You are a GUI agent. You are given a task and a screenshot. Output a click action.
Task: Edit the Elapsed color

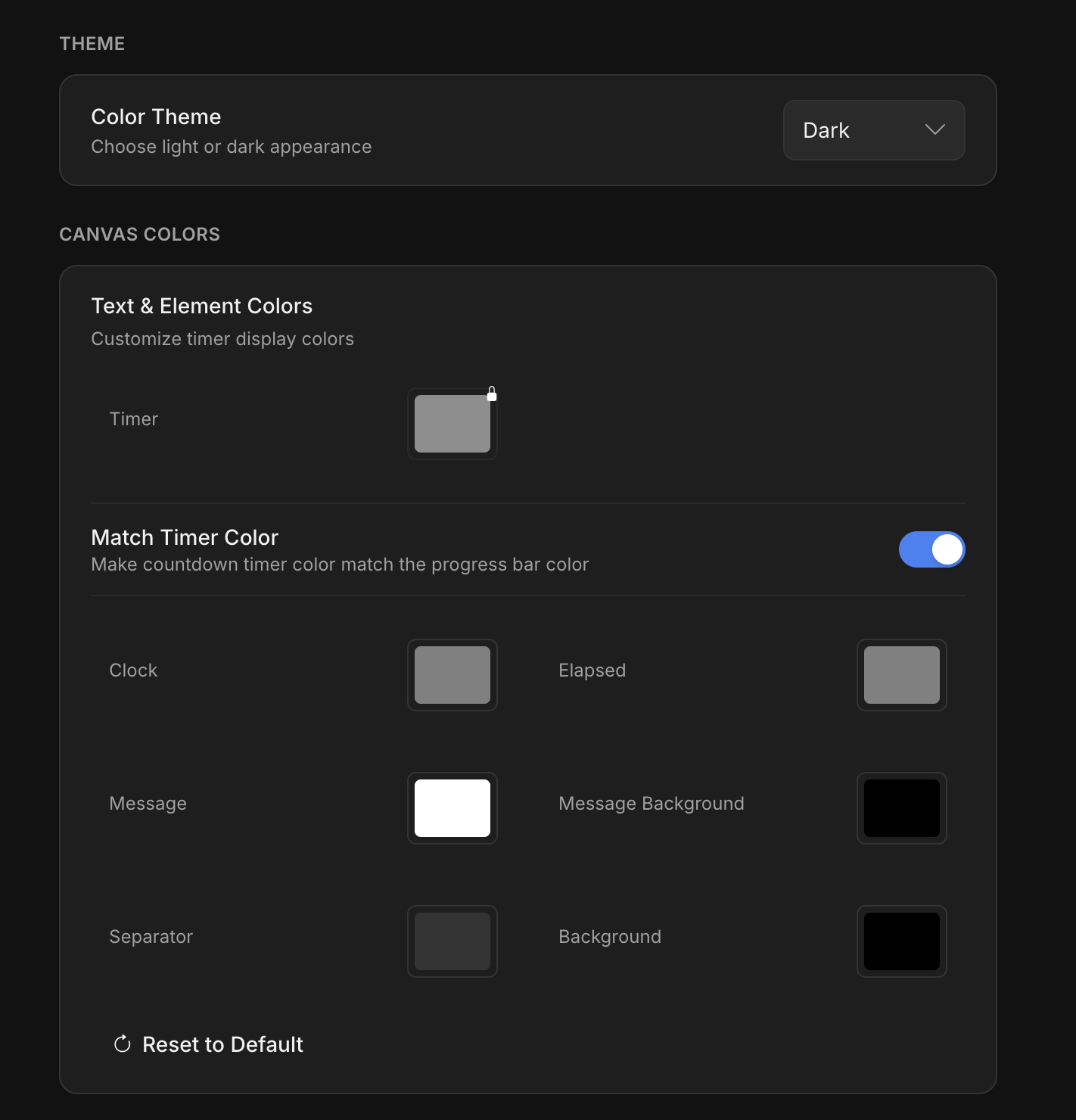point(901,675)
